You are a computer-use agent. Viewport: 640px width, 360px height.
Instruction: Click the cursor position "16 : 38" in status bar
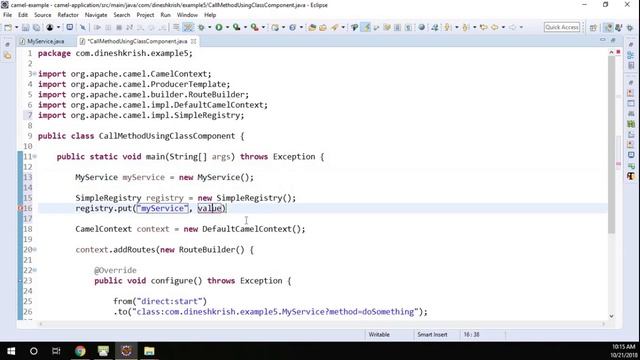(471, 334)
